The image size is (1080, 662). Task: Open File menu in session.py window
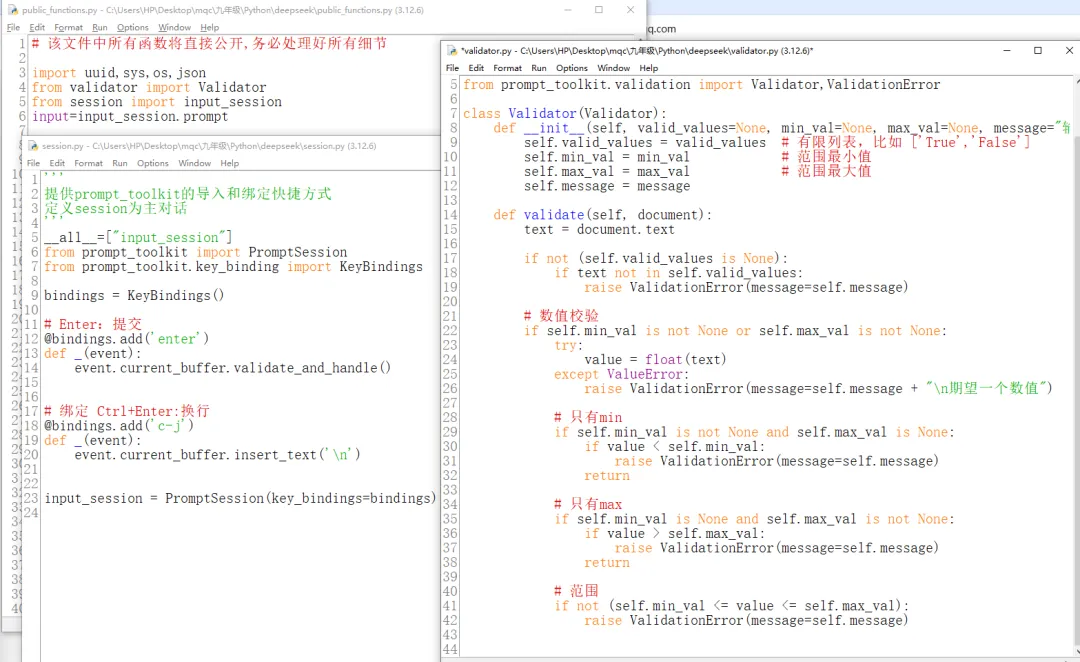[33, 163]
